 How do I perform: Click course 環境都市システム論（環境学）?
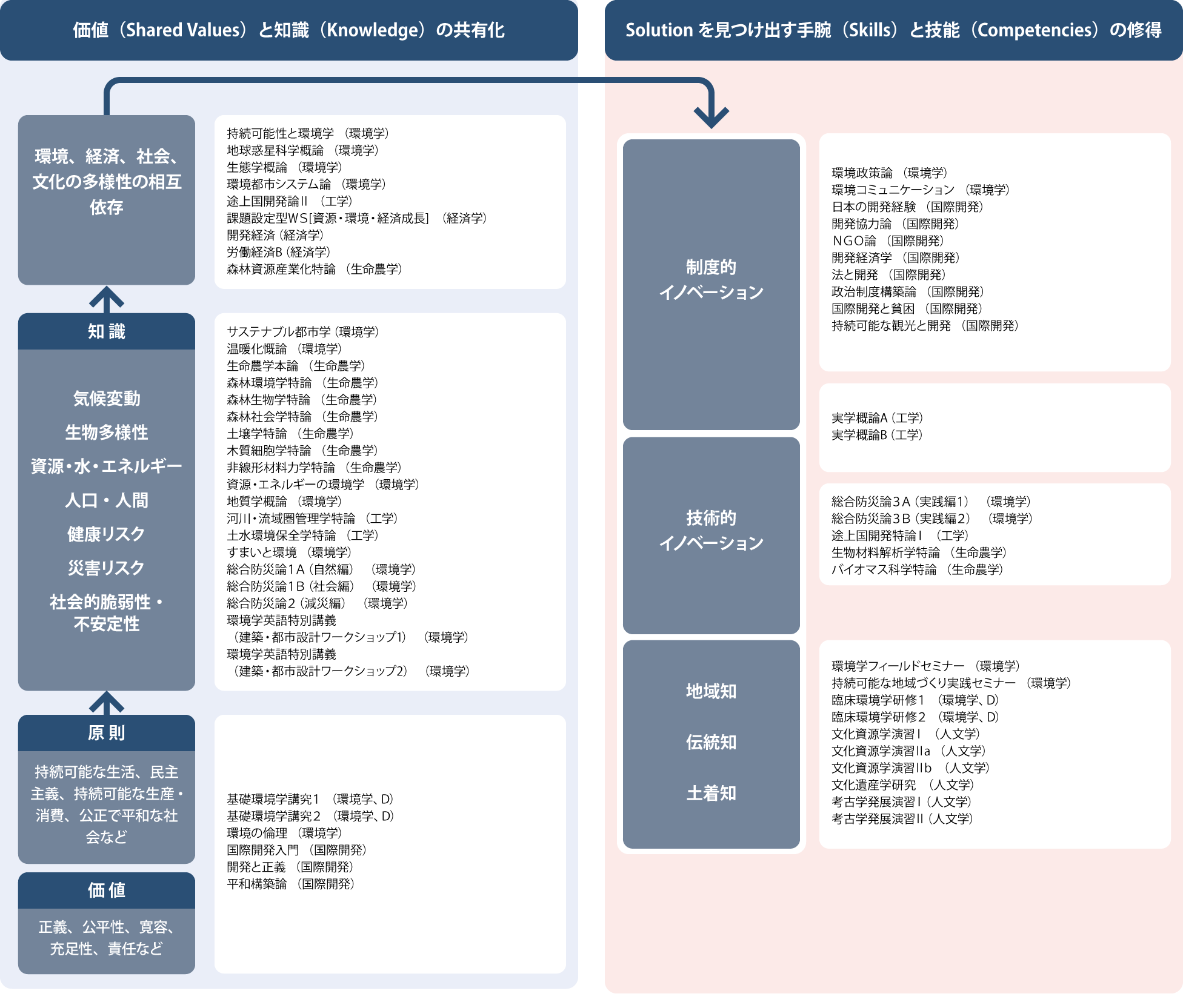(307, 184)
